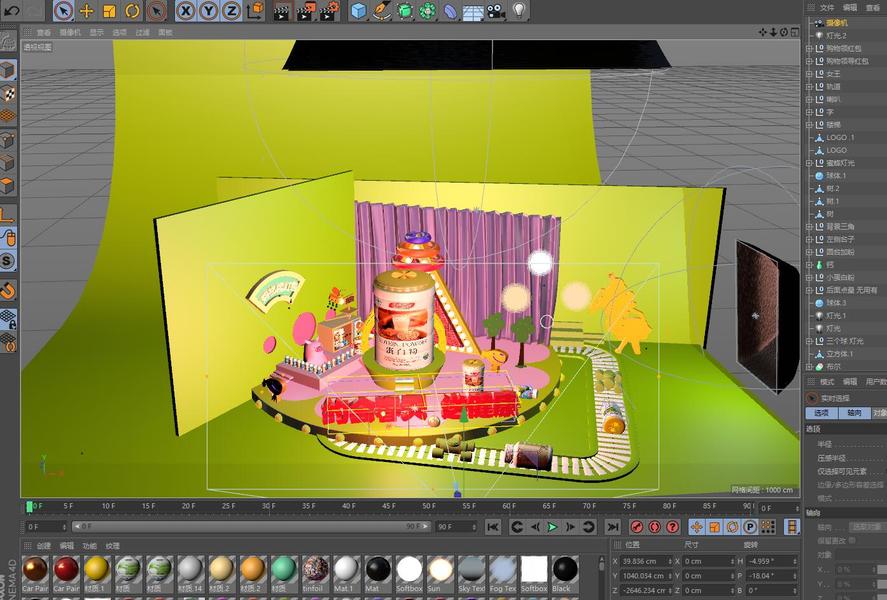887x600 pixels.
Task: Select the Black material ball
Action: click(x=565, y=569)
